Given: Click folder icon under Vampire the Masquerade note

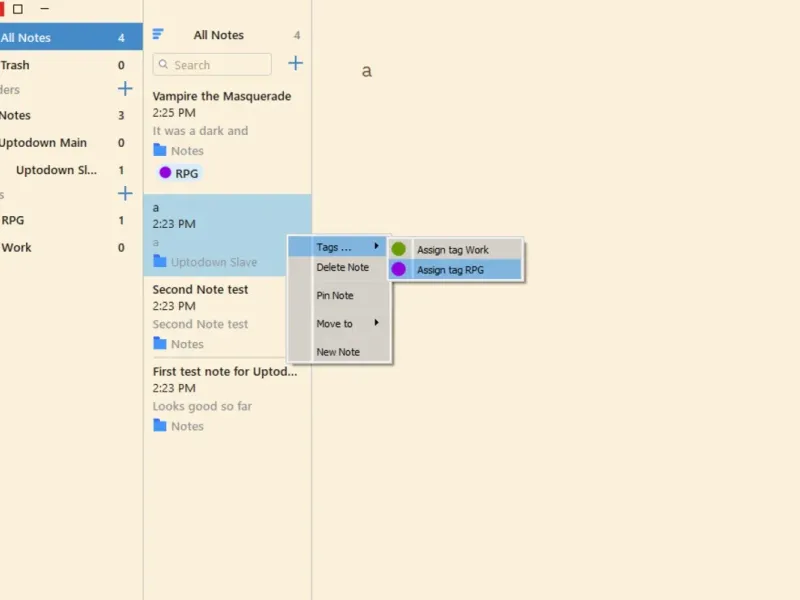Looking at the screenshot, I should [160, 150].
